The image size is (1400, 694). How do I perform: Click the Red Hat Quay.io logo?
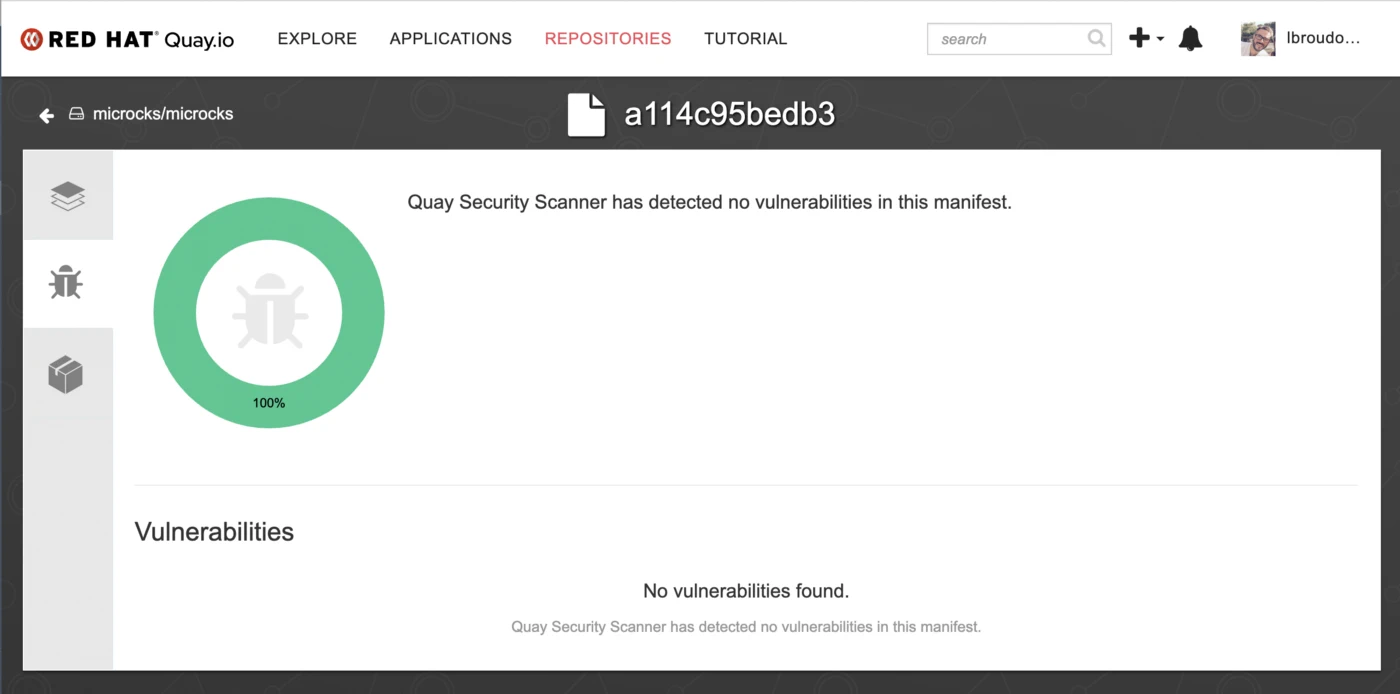pos(127,39)
